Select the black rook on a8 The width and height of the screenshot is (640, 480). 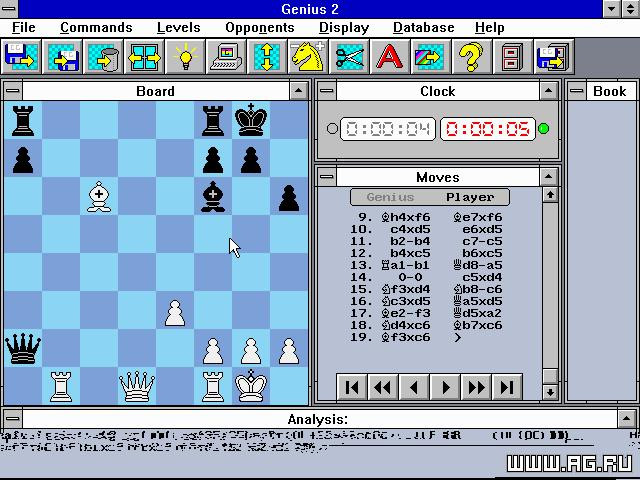click(x=23, y=120)
